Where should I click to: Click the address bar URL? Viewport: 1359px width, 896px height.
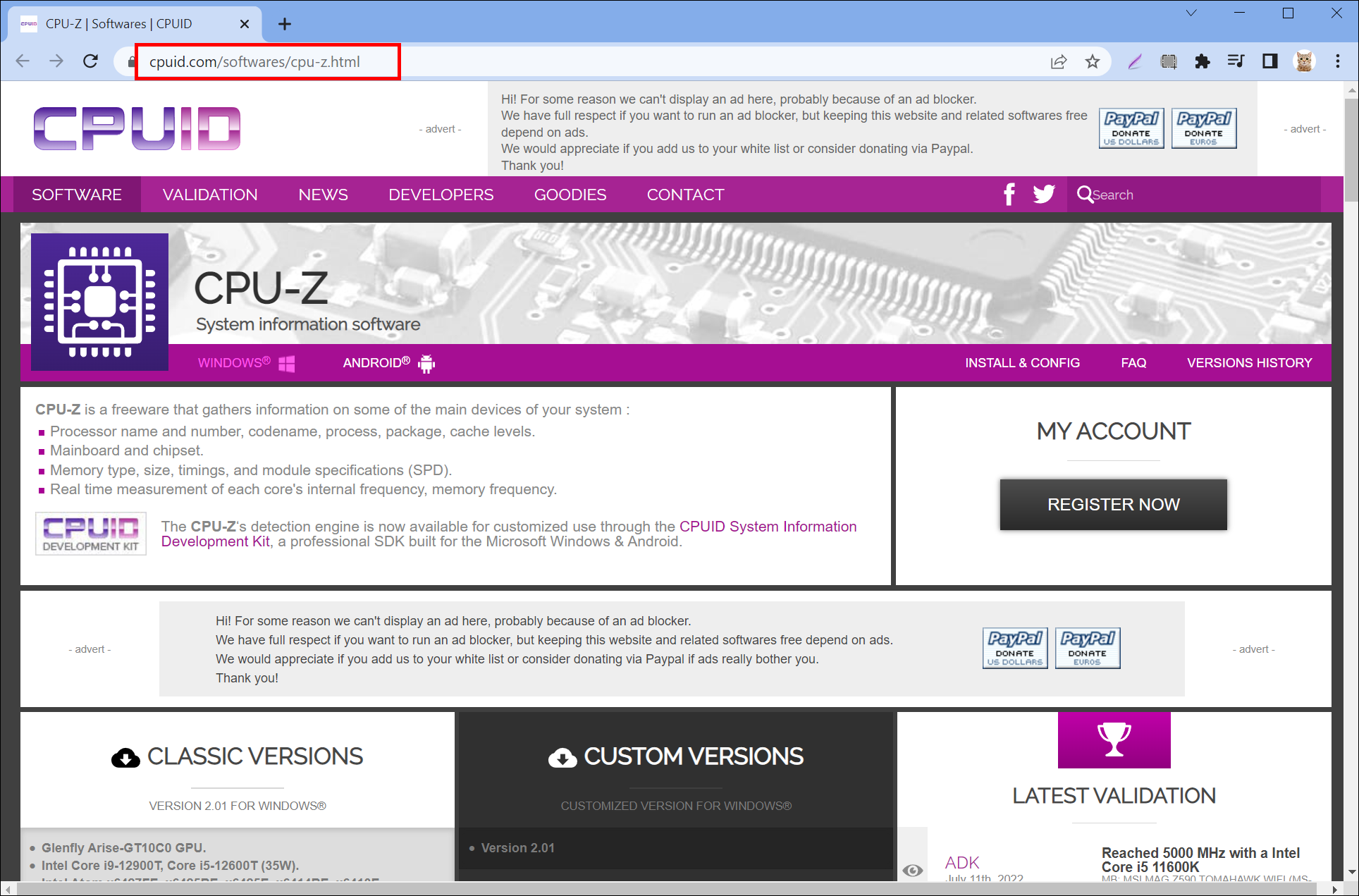[254, 62]
